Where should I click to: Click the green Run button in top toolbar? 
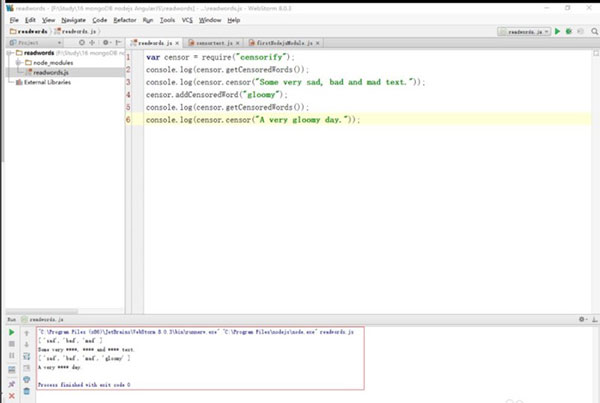[x=557, y=31]
